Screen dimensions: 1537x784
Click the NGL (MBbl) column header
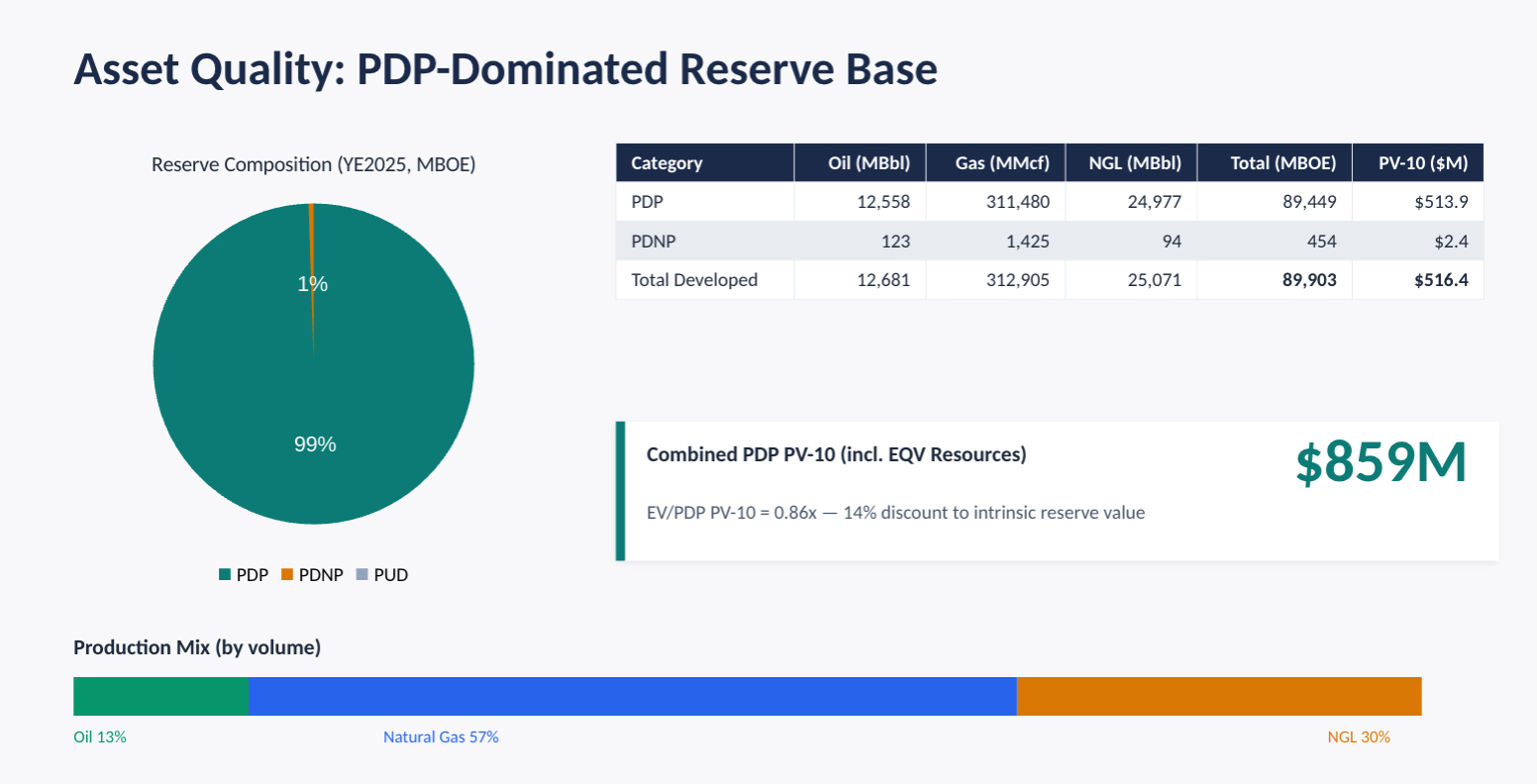pos(1135,163)
